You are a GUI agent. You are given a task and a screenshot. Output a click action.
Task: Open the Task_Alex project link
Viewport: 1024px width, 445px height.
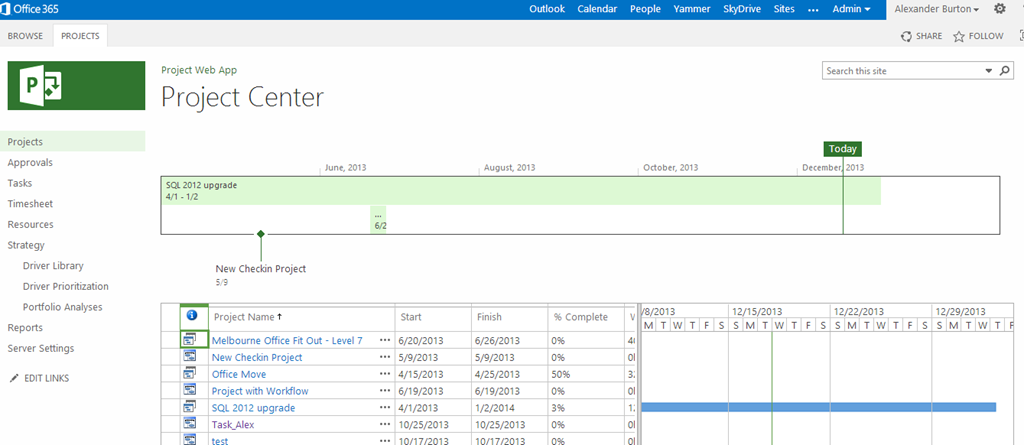[x=233, y=425]
